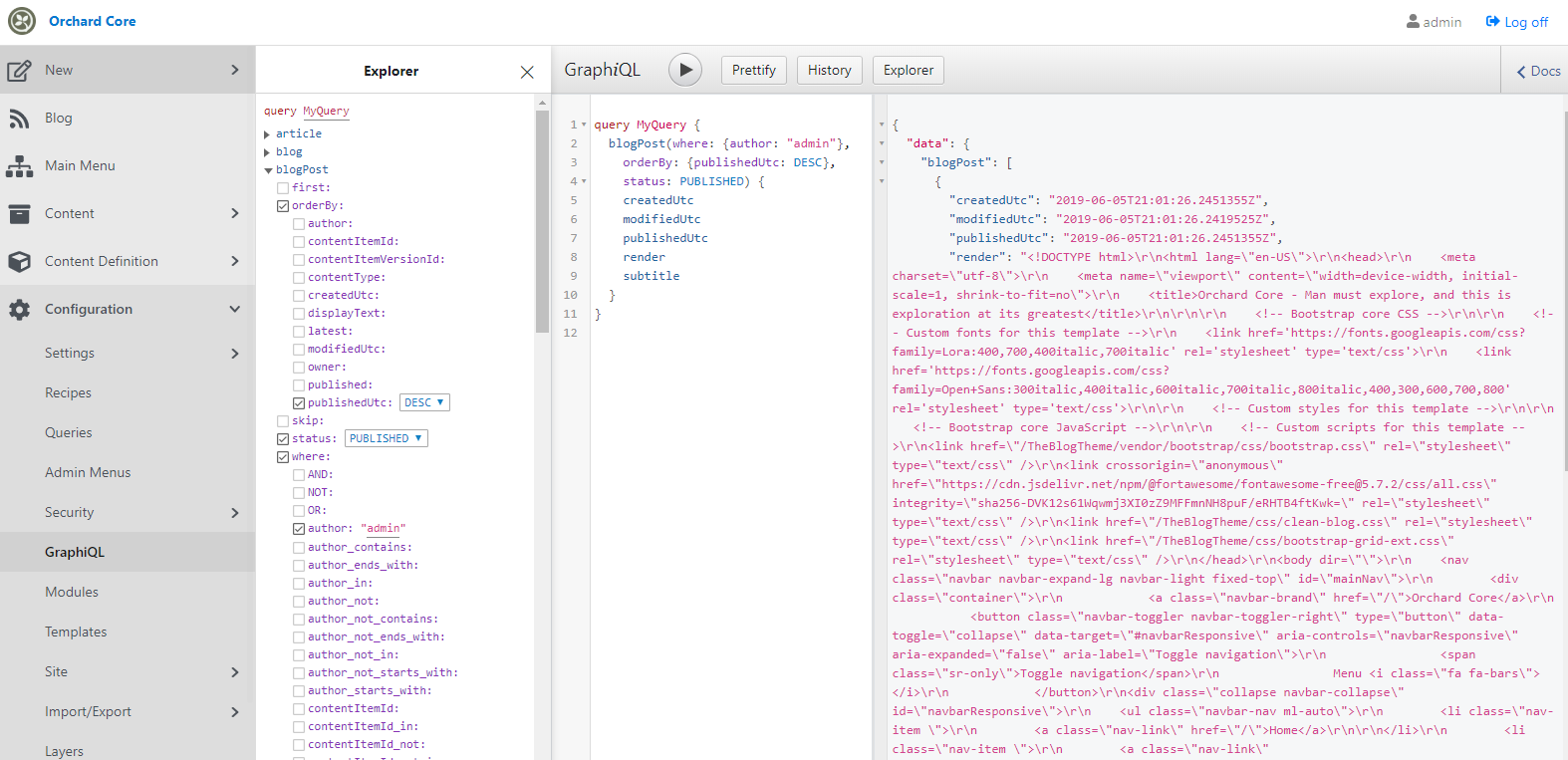Check the createdUtc: orderBy checkbox
The width and height of the screenshot is (1568, 760).
(299, 295)
